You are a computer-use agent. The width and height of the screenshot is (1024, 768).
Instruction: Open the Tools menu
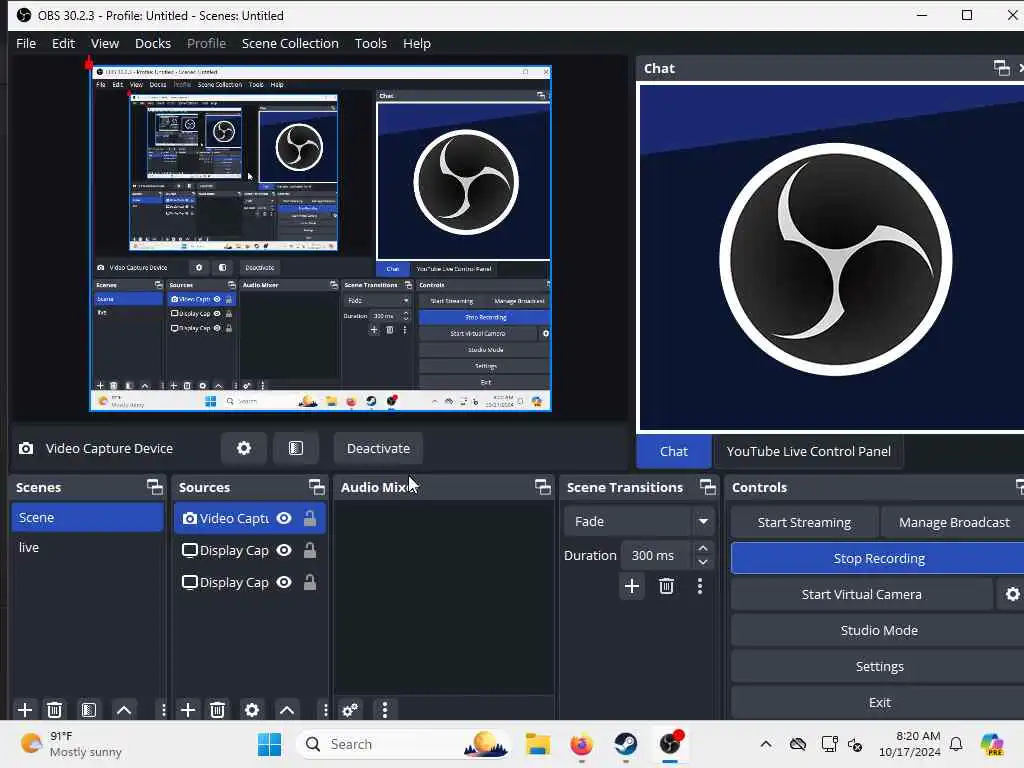click(370, 43)
